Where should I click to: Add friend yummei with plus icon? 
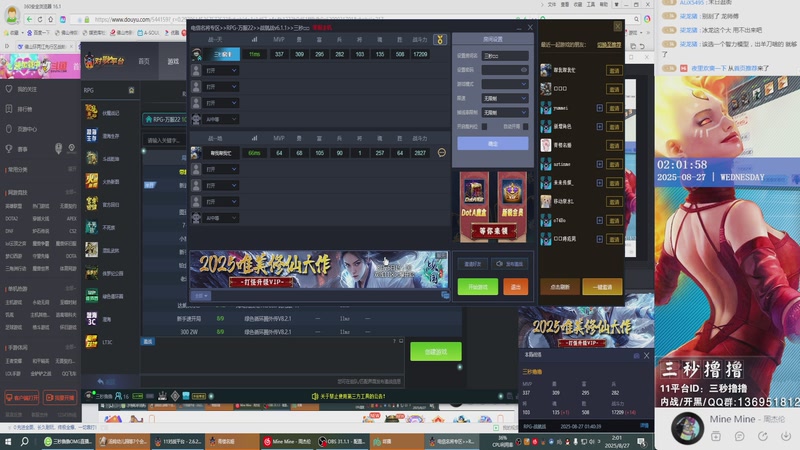[x=599, y=108]
